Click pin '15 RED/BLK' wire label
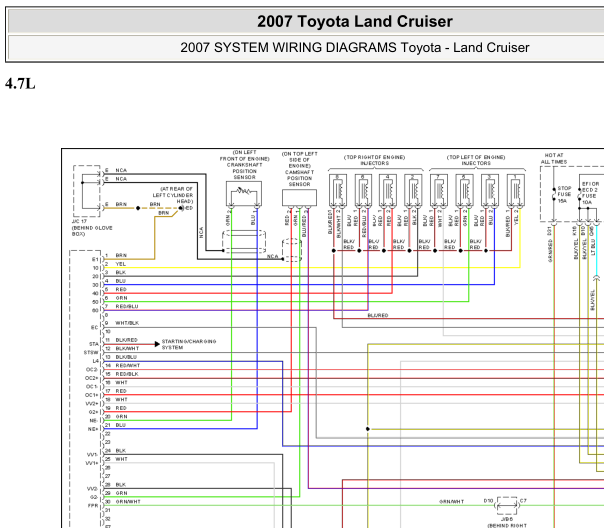 pos(122,374)
